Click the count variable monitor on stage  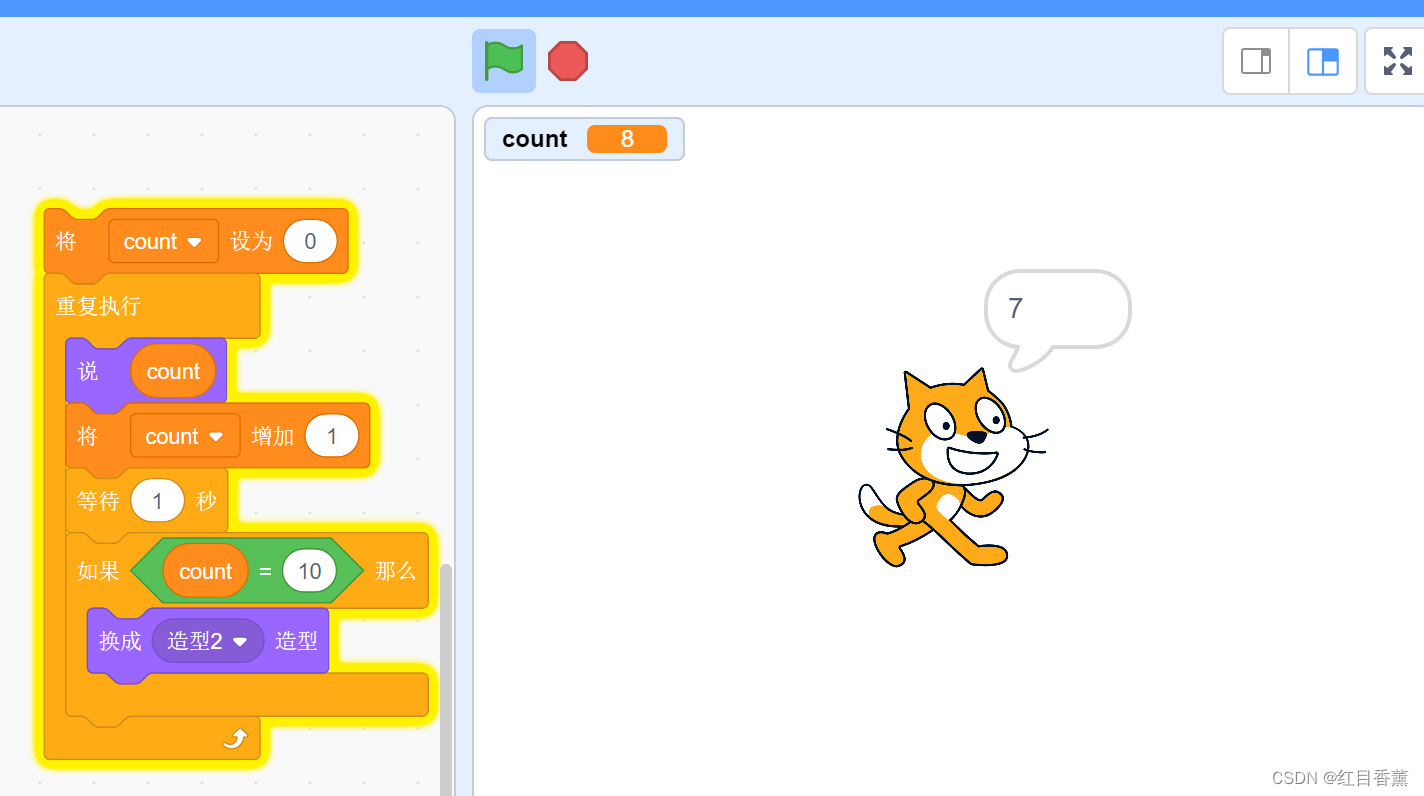[x=584, y=139]
